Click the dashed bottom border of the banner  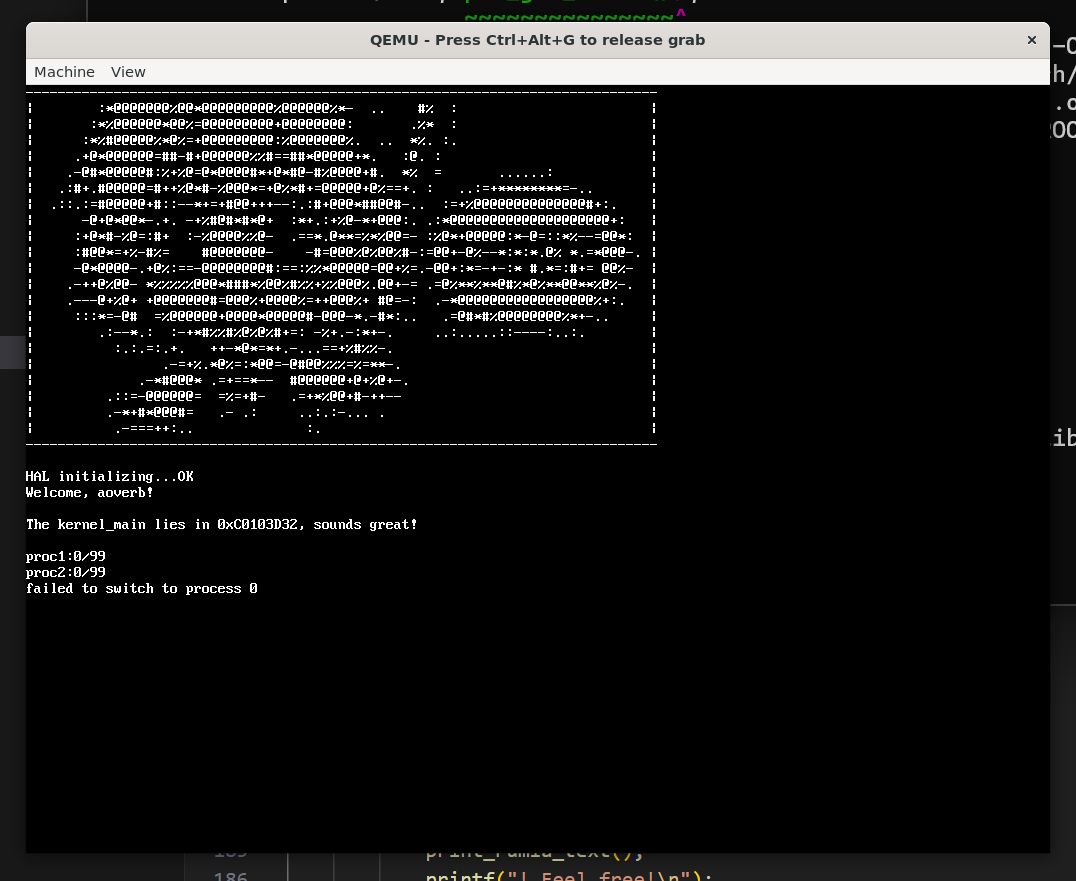point(340,443)
